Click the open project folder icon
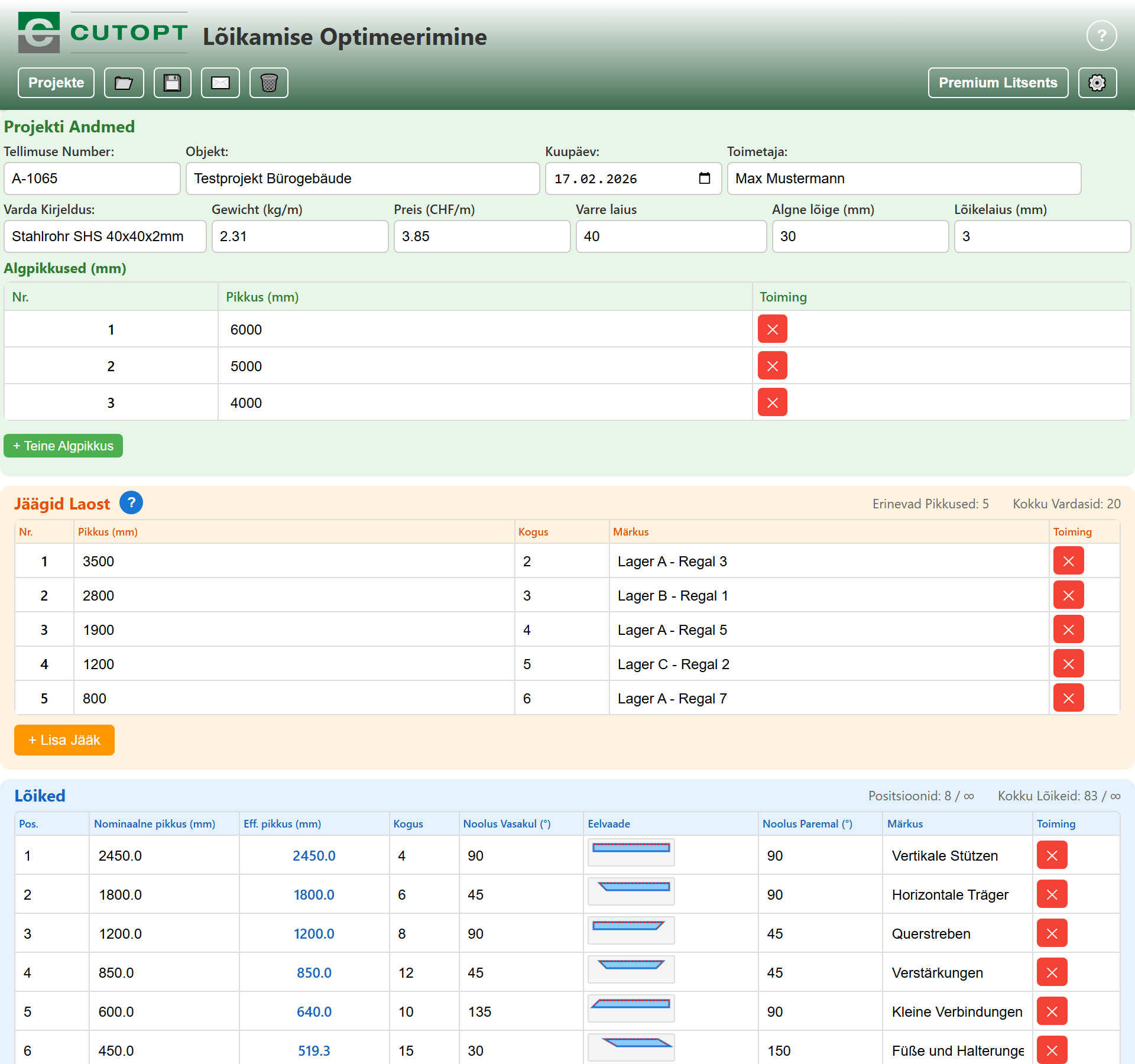Screen dimensions: 1135x1064 (x=124, y=83)
